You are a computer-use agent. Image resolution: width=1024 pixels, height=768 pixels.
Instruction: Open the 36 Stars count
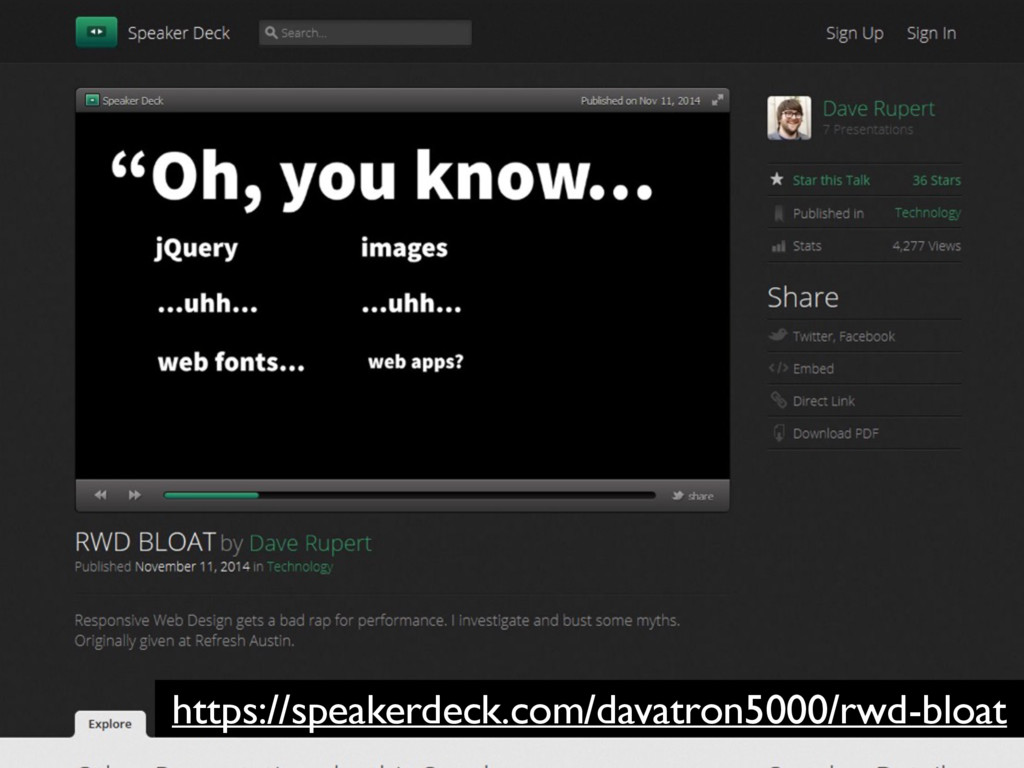pyautogui.click(x=936, y=180)
